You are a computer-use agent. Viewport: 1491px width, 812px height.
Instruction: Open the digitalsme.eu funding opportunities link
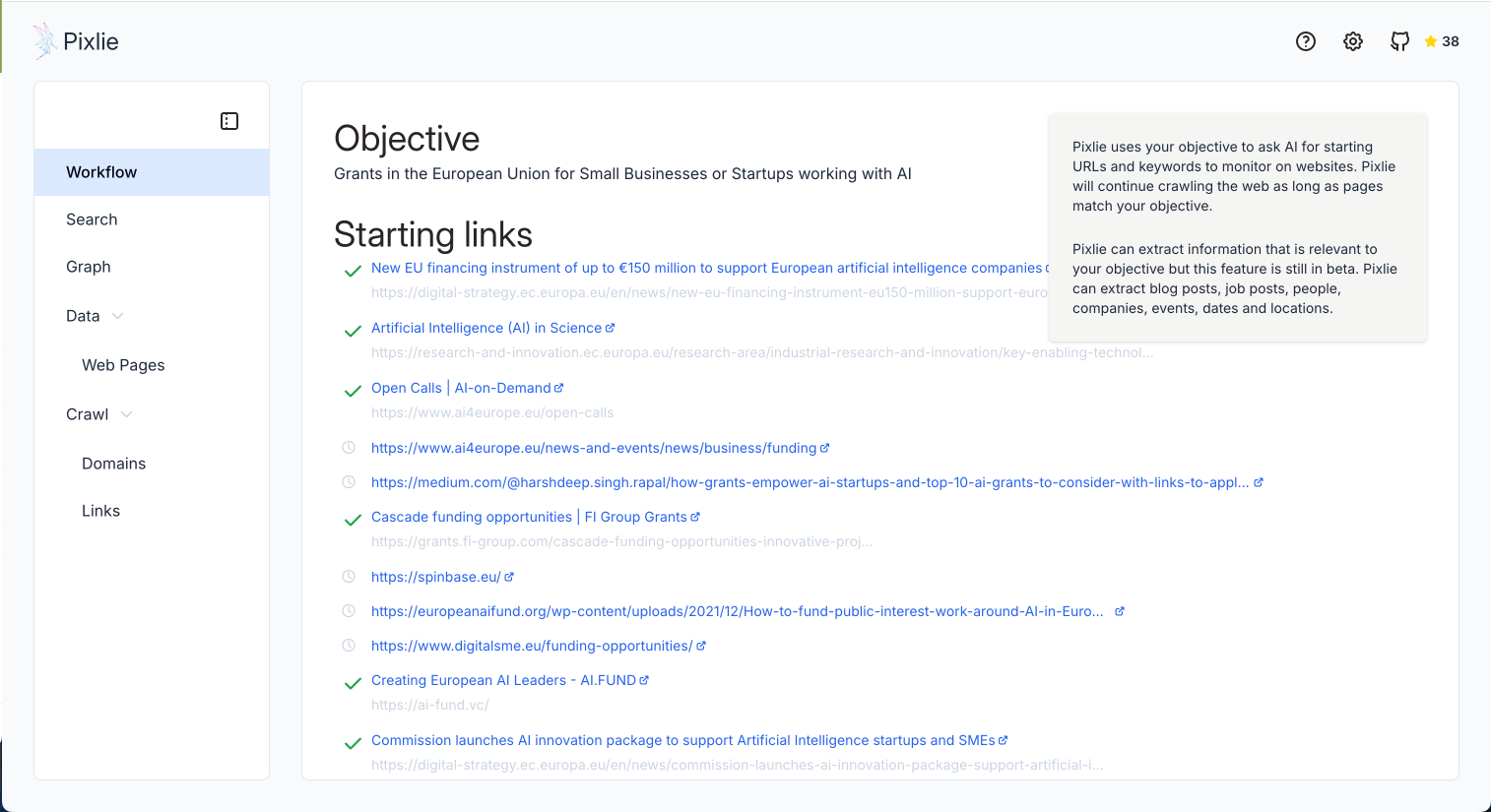click(532, 646)
